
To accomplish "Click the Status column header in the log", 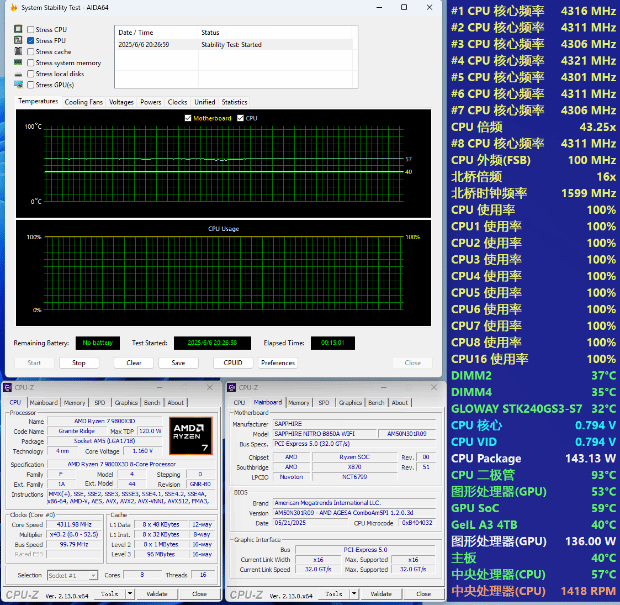I will [277, 32].
